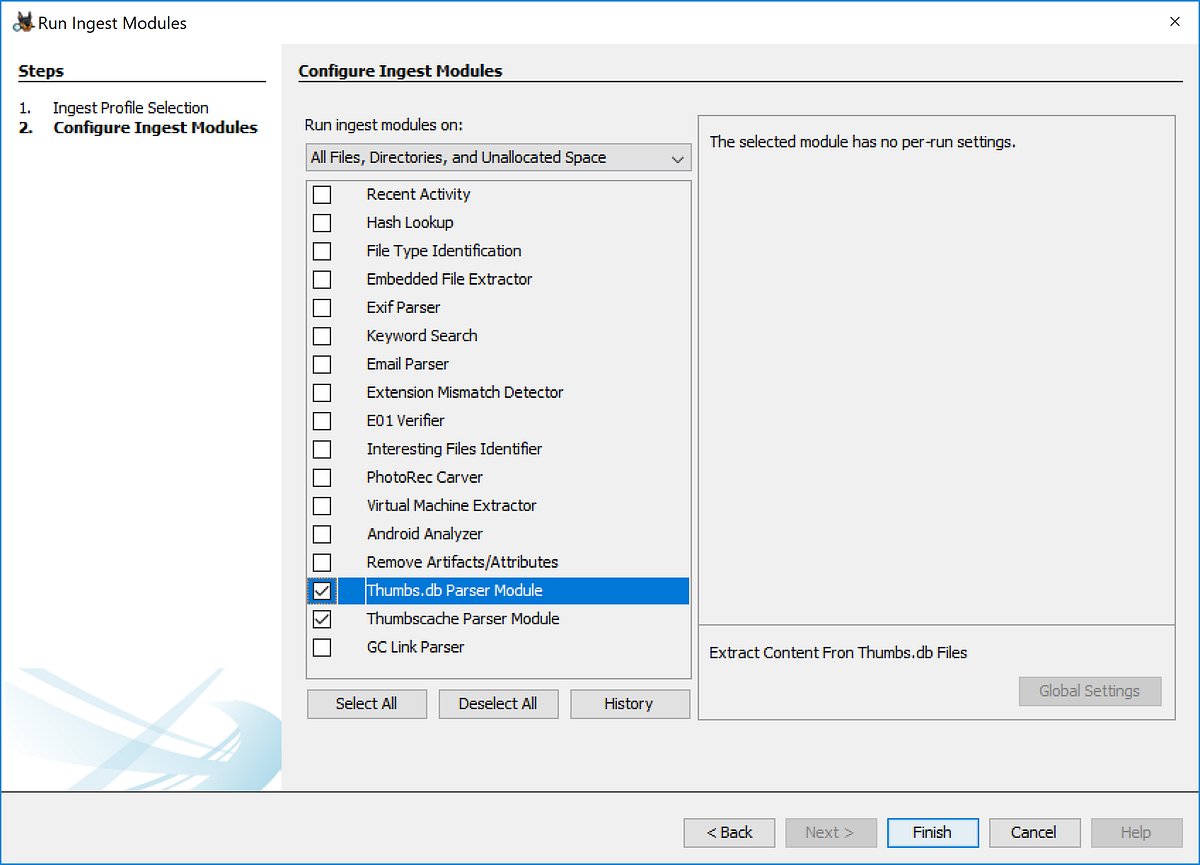Enable the Exif Parser checkbox
Viewport: 1200px width, 865px height.
[322, 307]
